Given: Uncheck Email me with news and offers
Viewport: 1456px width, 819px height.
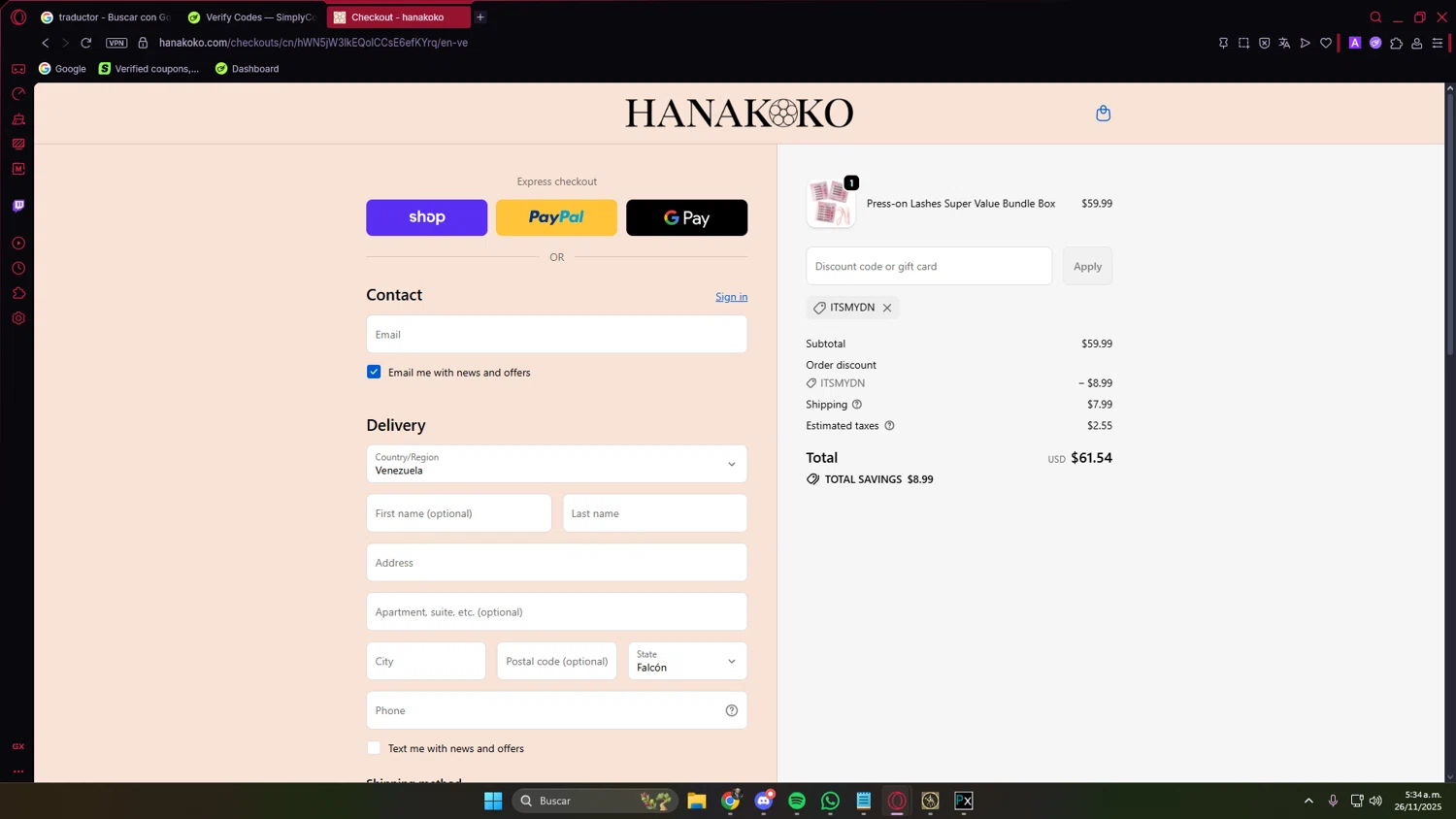Looking at the screenshot, I should (x=374, y=372).
